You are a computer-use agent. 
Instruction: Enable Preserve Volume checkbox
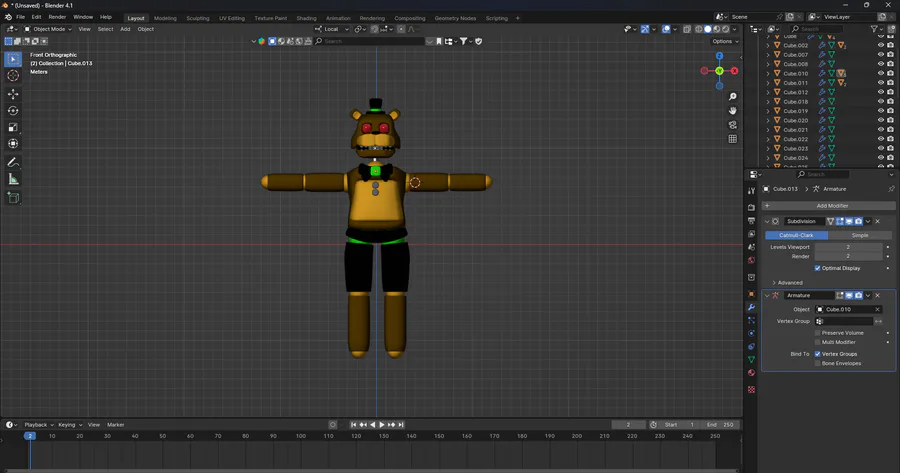(x=817, y=333)
